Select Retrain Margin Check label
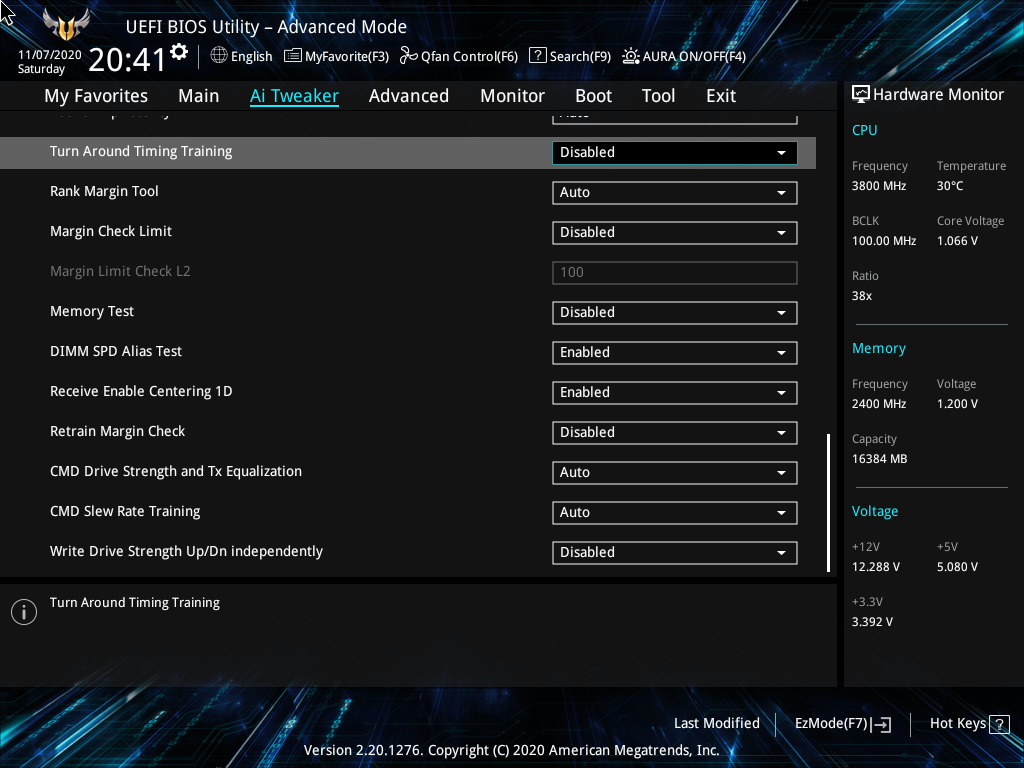 118,431
